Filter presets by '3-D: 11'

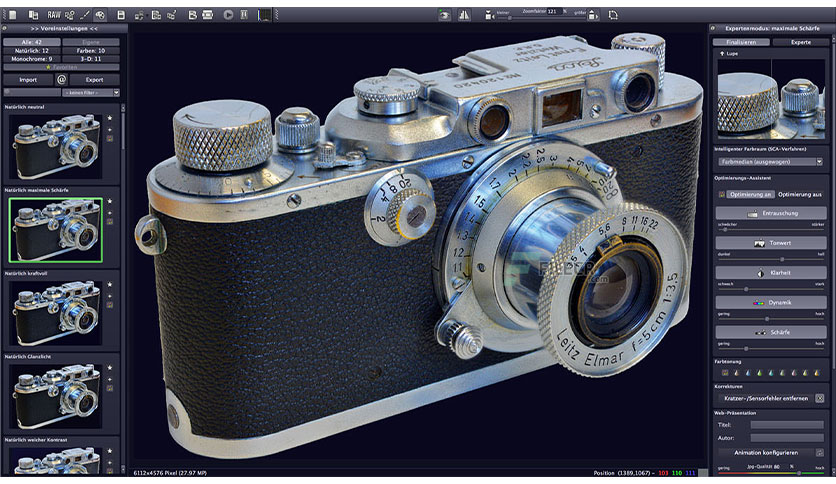click(x=91, y=59)
